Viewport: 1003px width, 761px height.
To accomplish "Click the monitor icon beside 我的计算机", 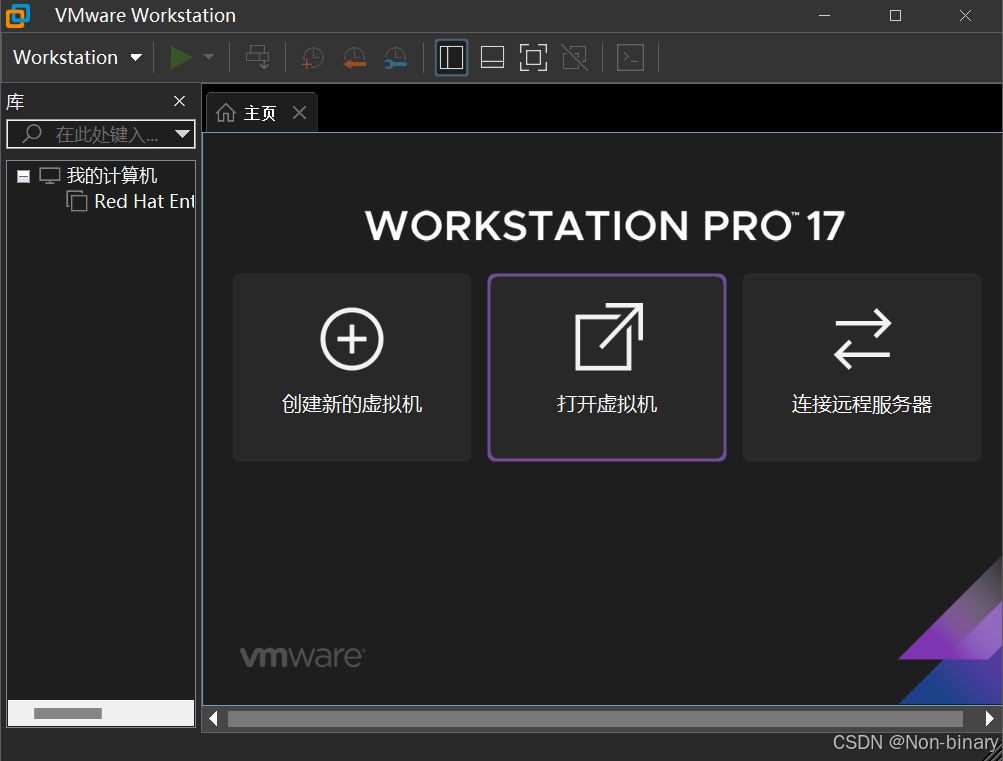I will pyautogui.click(x=50, y=175).
